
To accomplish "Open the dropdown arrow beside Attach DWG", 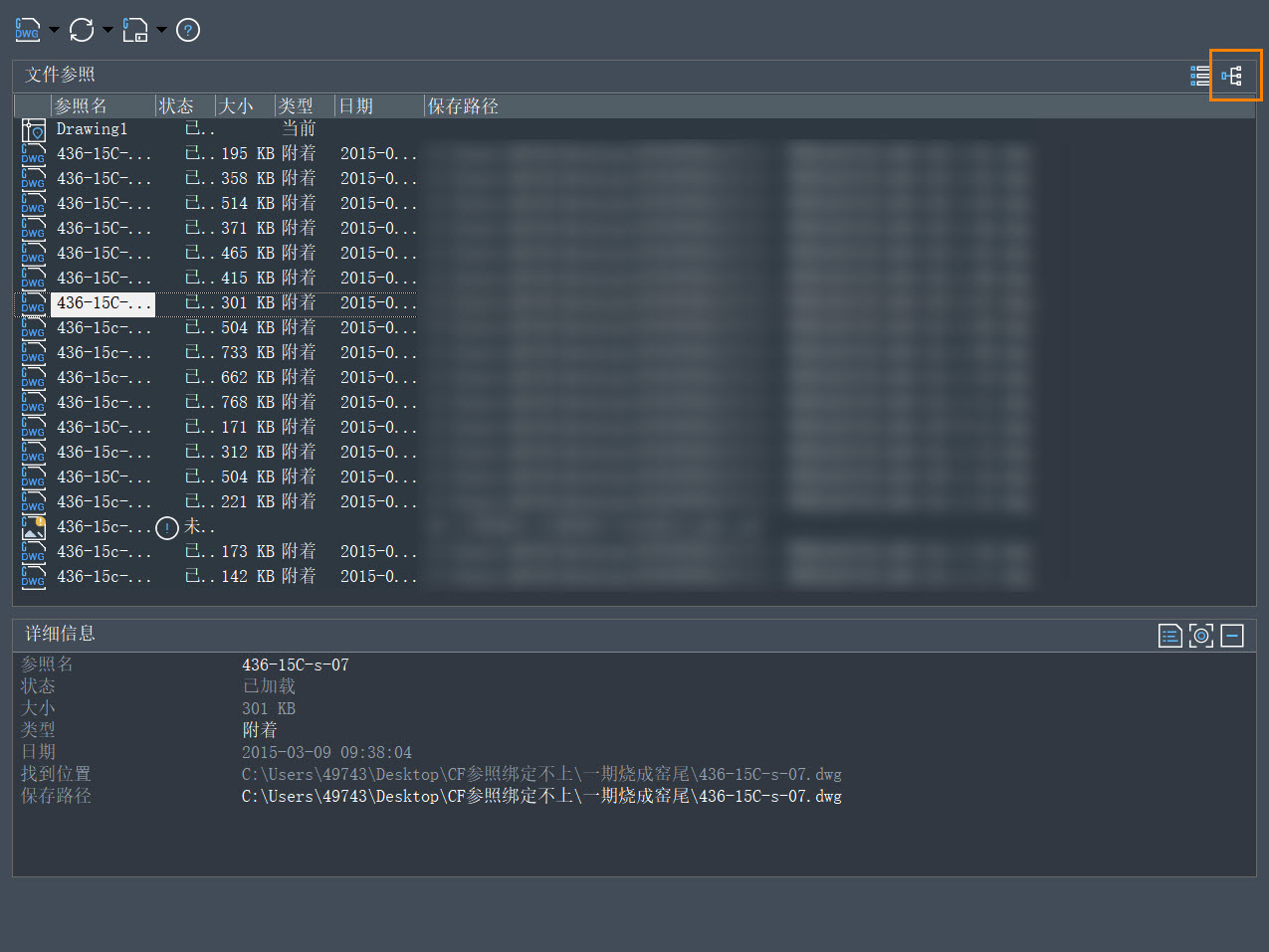I will click(54, 30).
